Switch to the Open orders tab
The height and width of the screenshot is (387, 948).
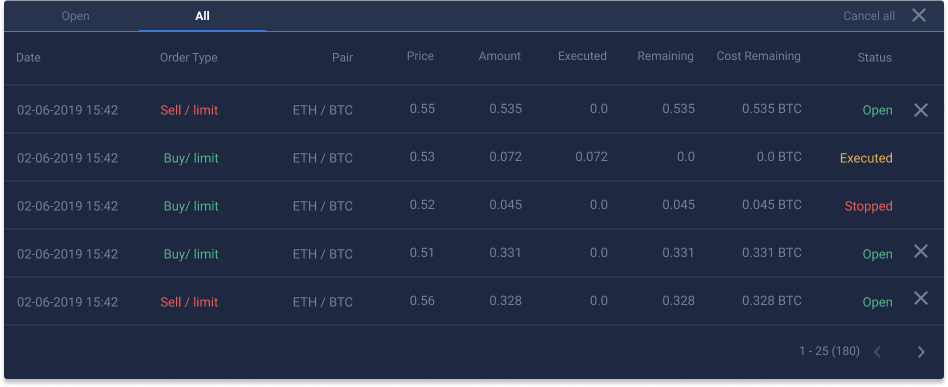(x=76, y=16)
